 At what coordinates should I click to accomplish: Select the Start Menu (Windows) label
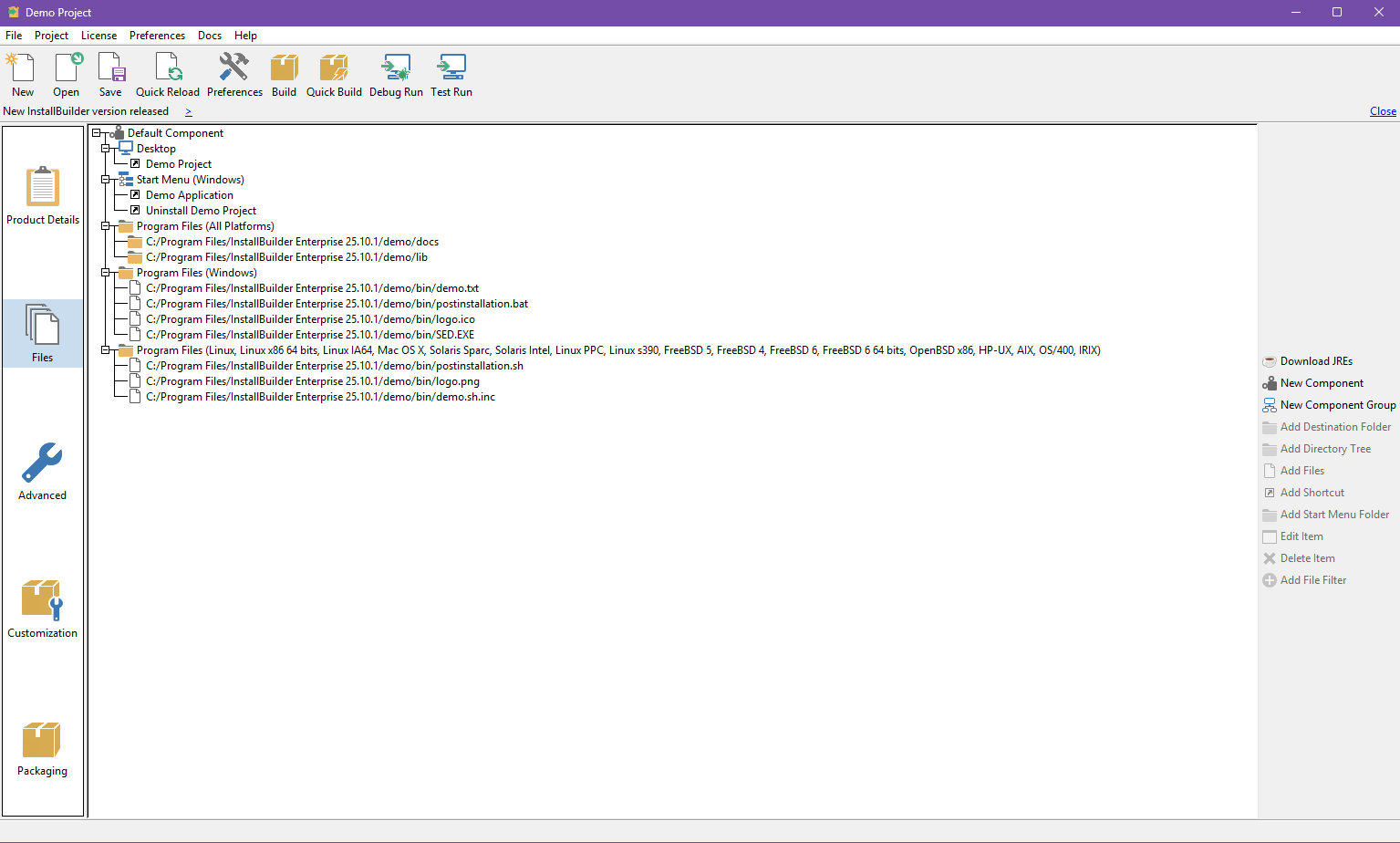tap(191, 180)
